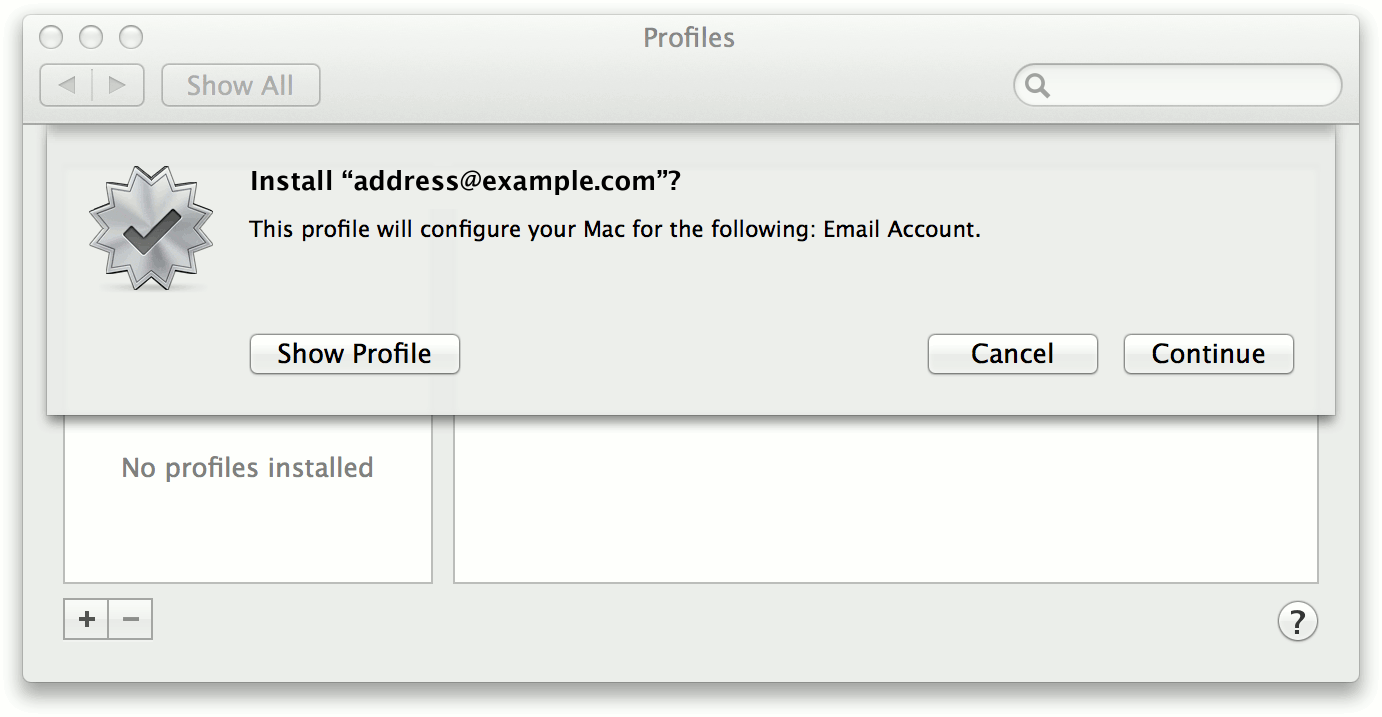The image size is (1382, 717).
Task: Select the Profiles window title
Action: click(x=688, y=37)
